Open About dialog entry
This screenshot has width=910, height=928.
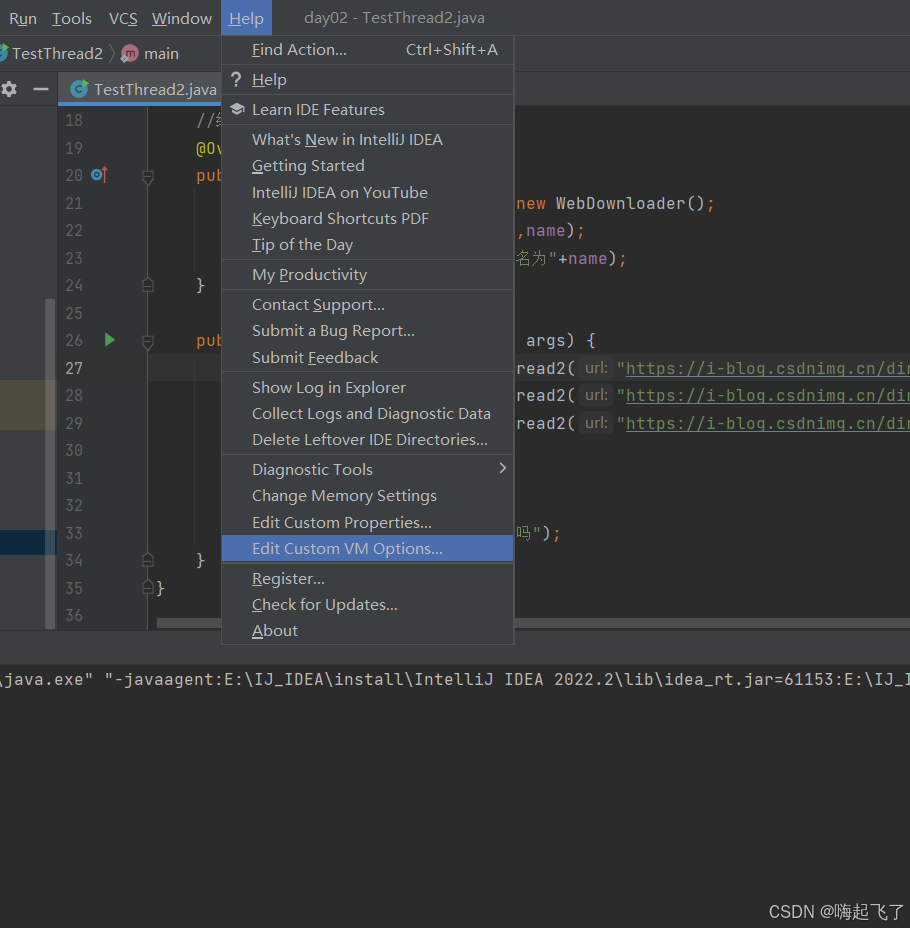click(x=367, y=631)
